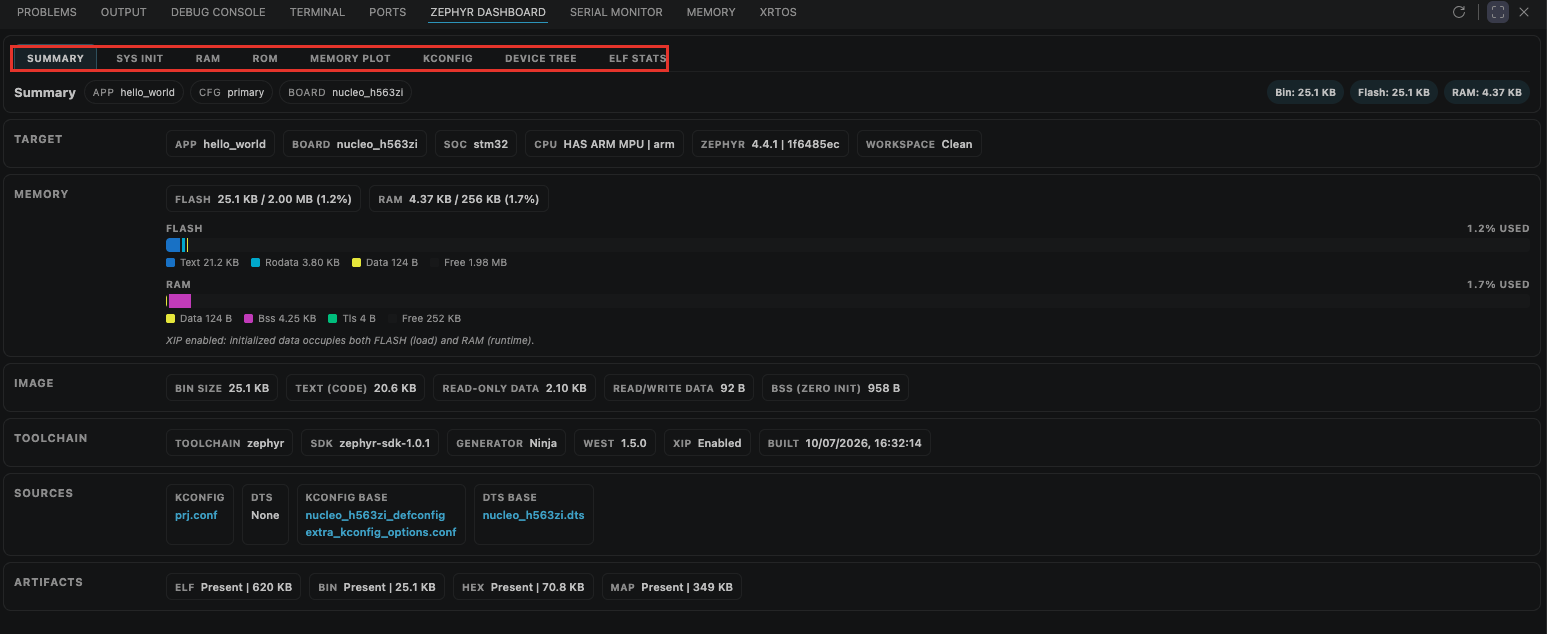Click the XIP Enabled chip
Screen dimensions: 1547x634
(707, 443)
